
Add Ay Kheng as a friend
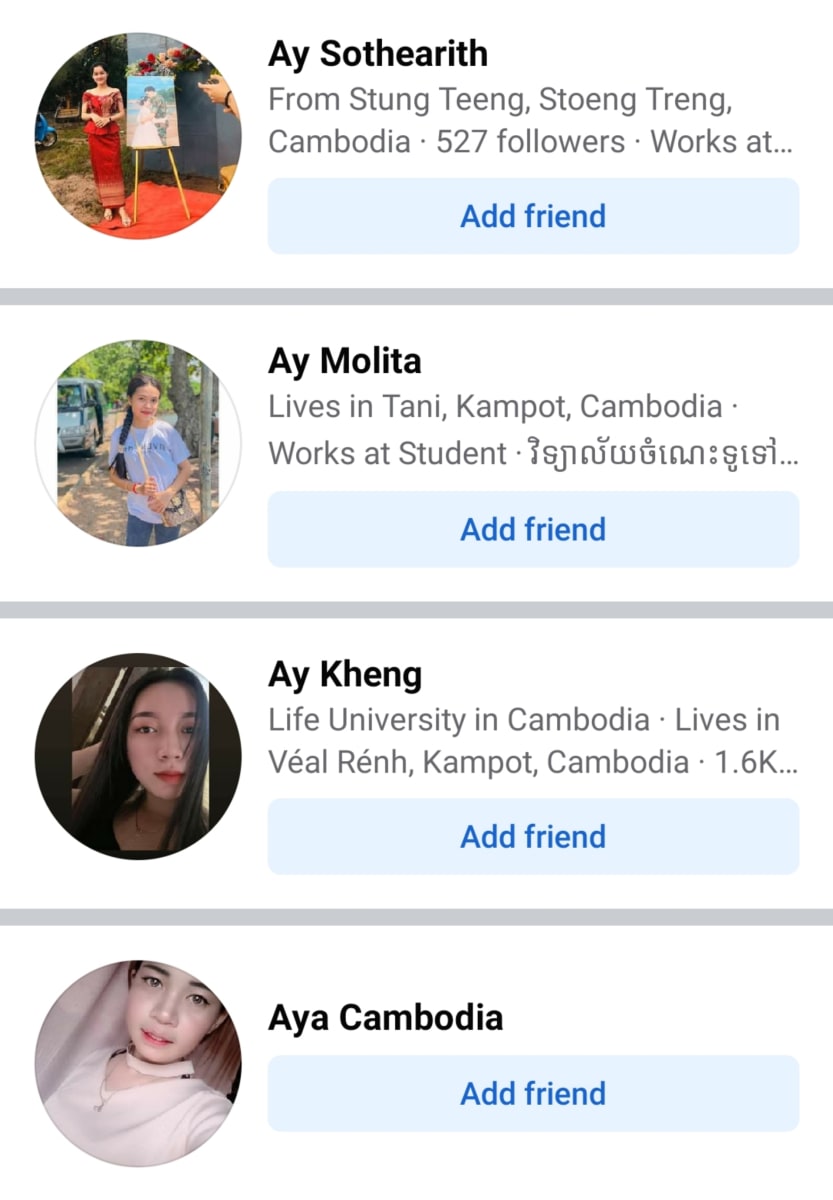(x=533, y=836)
